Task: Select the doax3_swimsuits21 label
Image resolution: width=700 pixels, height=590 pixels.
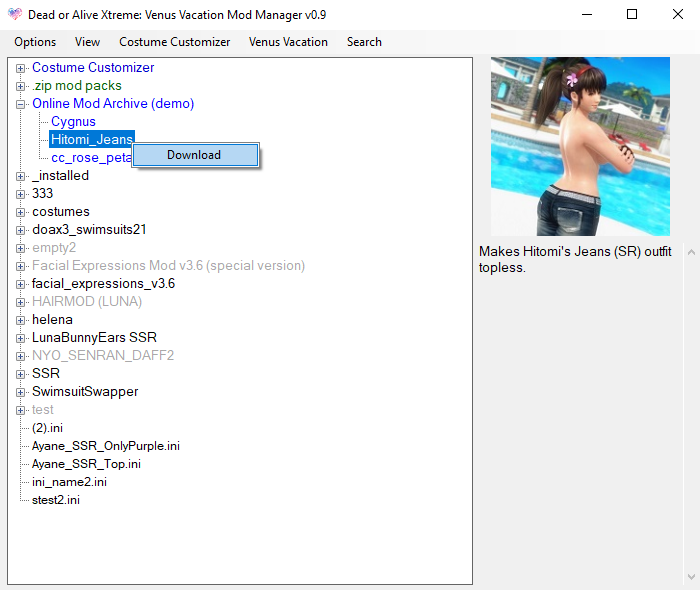Action: pyautogui.click(x=89, y=229)
